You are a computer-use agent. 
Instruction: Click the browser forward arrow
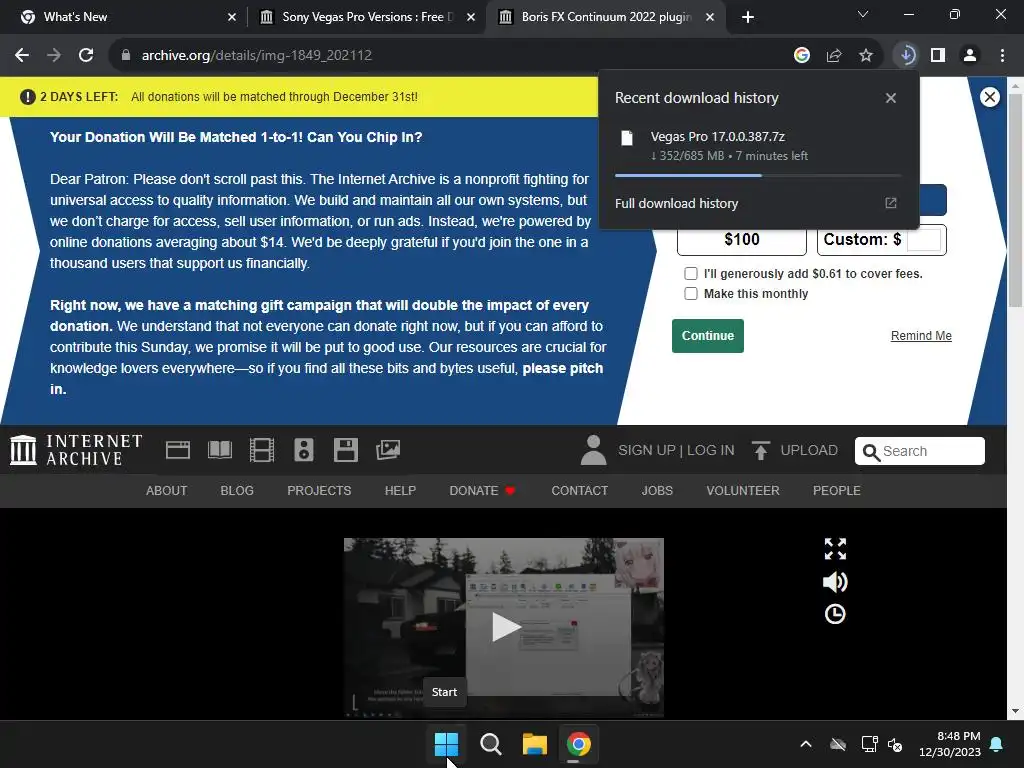[x=54, y=56]
